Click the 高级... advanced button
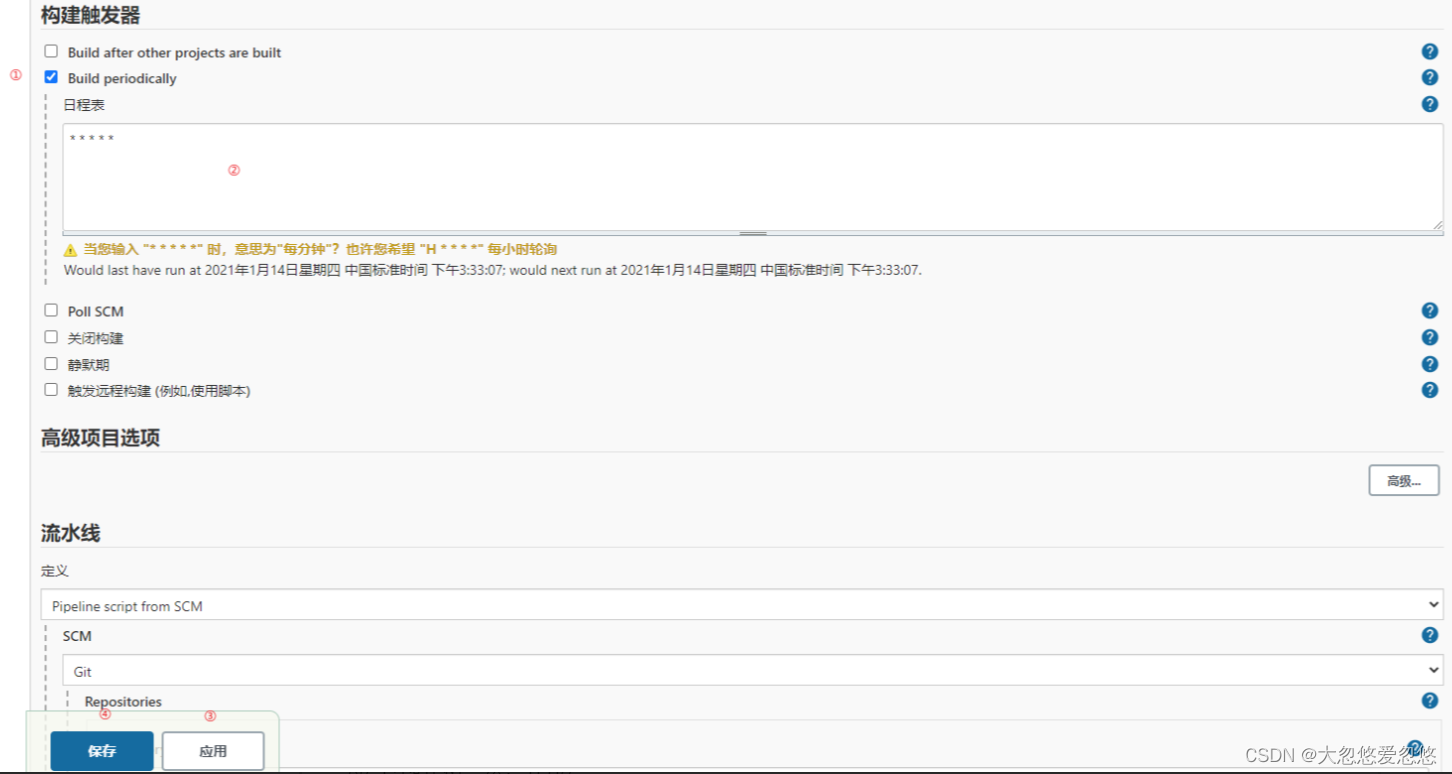 1404,481
